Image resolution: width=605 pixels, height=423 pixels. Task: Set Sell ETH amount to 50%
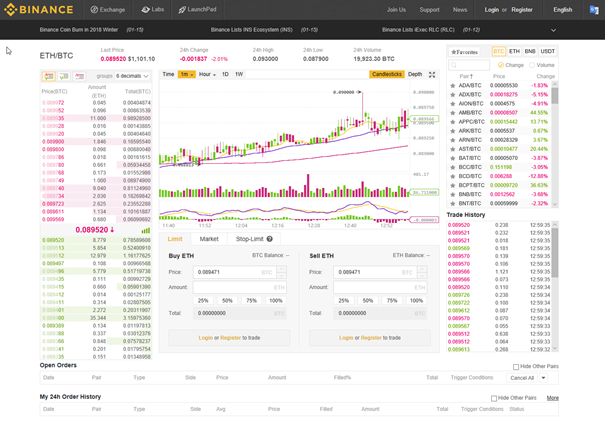point(368,301)
